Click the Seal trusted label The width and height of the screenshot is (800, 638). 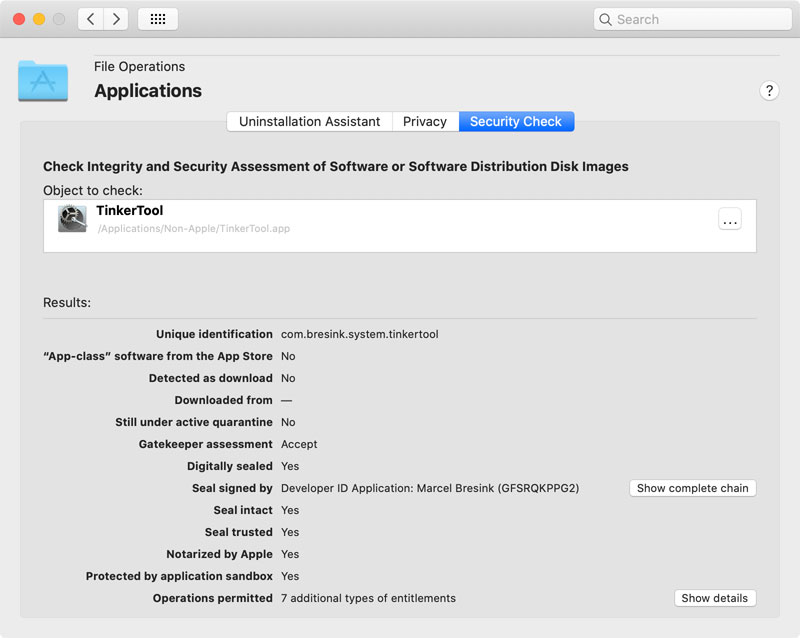239,532
